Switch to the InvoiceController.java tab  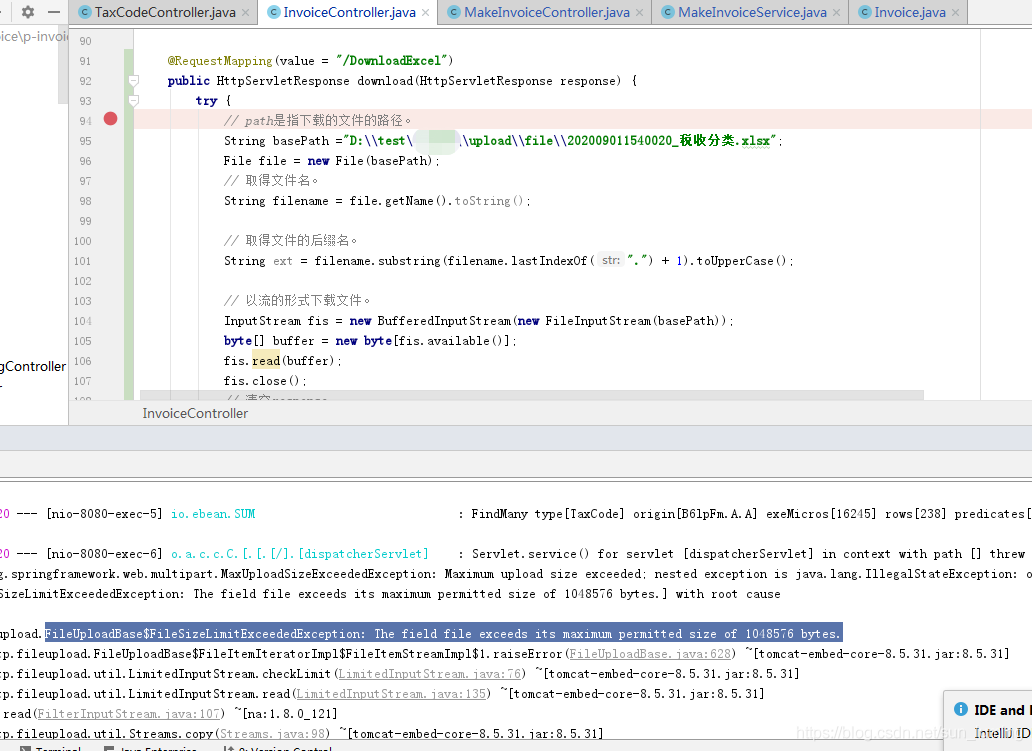click(349, 13)
